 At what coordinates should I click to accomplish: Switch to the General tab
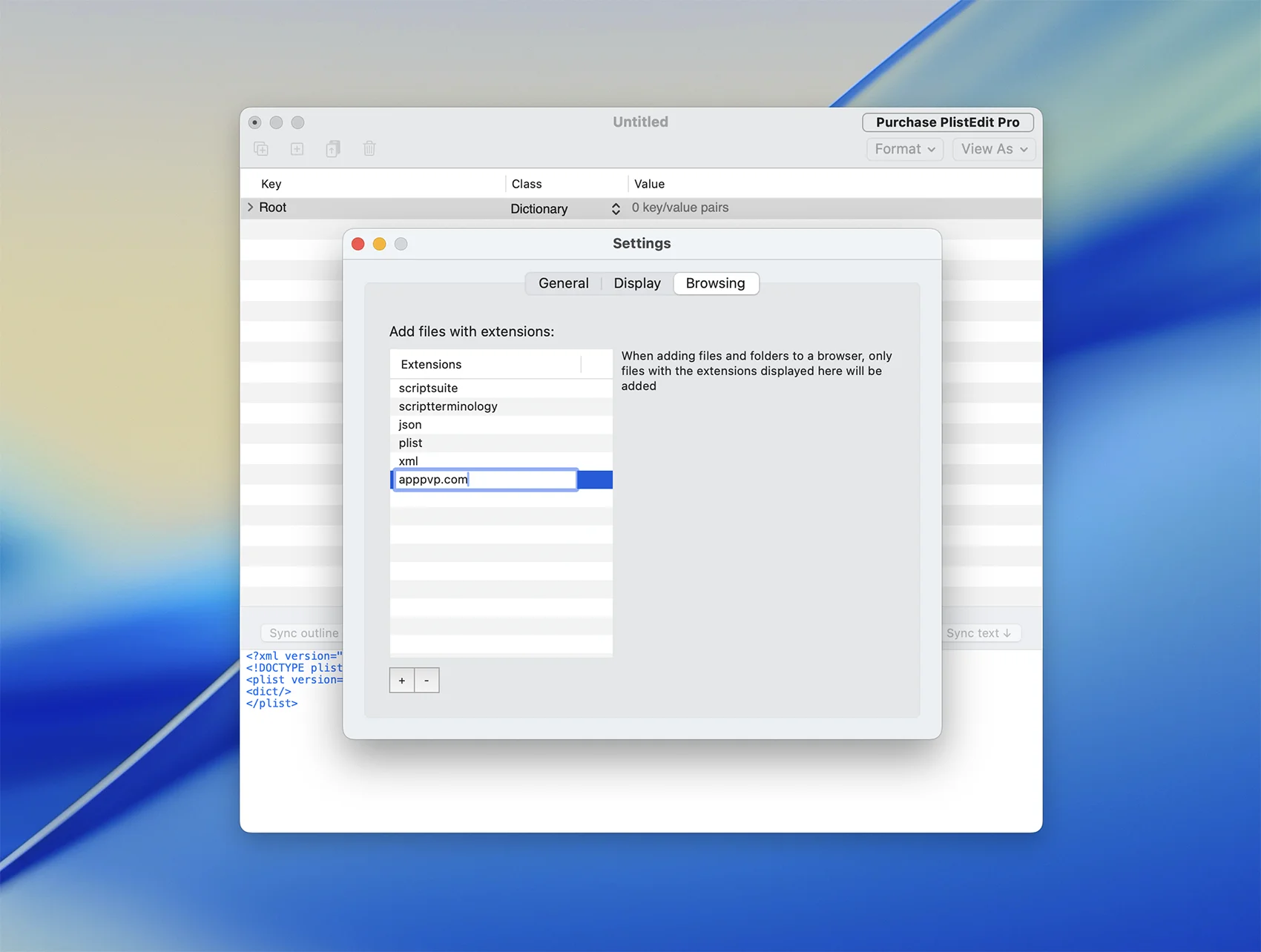[563, 283]
